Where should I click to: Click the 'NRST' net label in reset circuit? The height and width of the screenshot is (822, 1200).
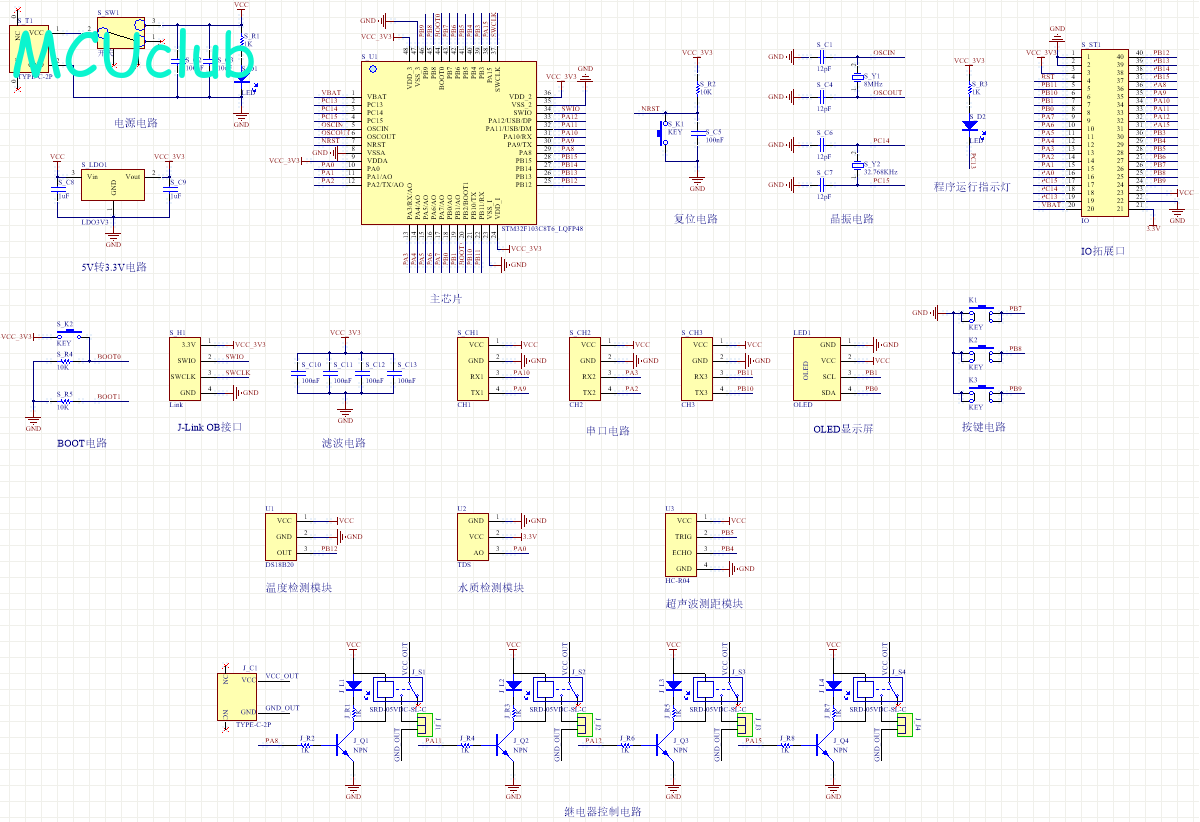[x=650, y=108]
